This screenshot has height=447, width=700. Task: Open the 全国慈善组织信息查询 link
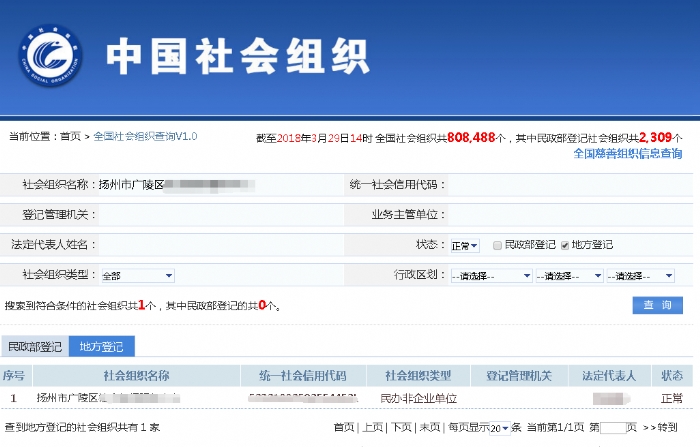pos(627,154)
